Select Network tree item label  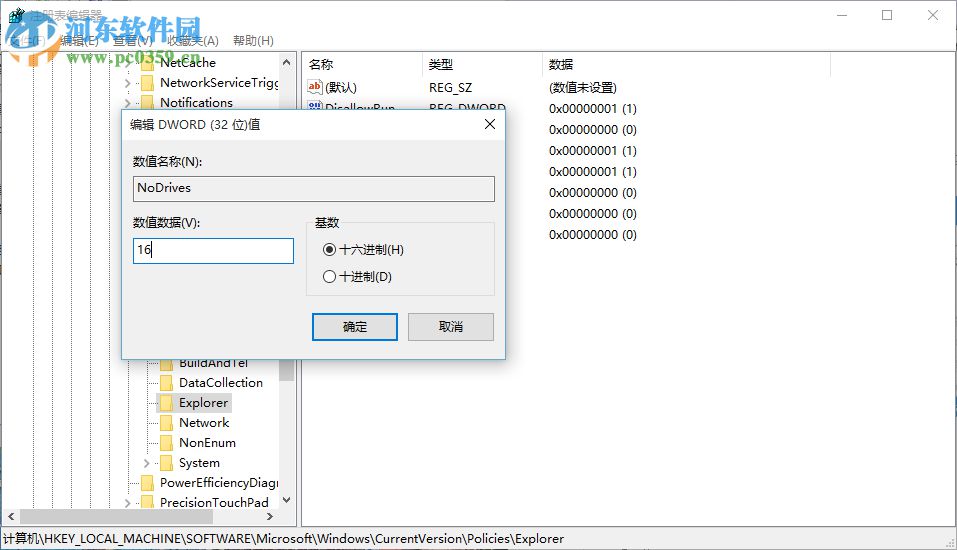204,423
